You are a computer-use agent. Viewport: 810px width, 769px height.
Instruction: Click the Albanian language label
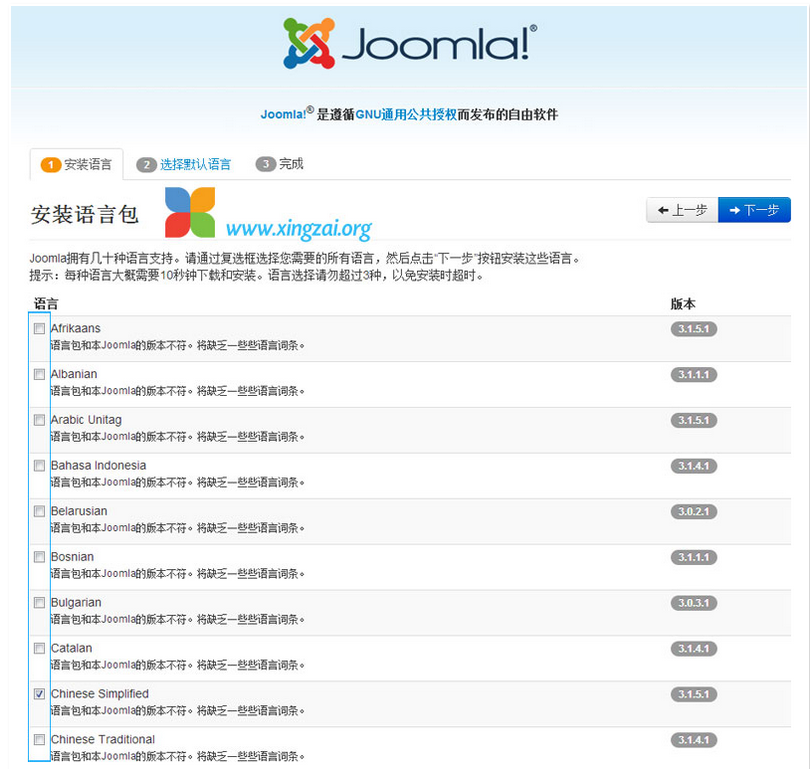point(74,374)
